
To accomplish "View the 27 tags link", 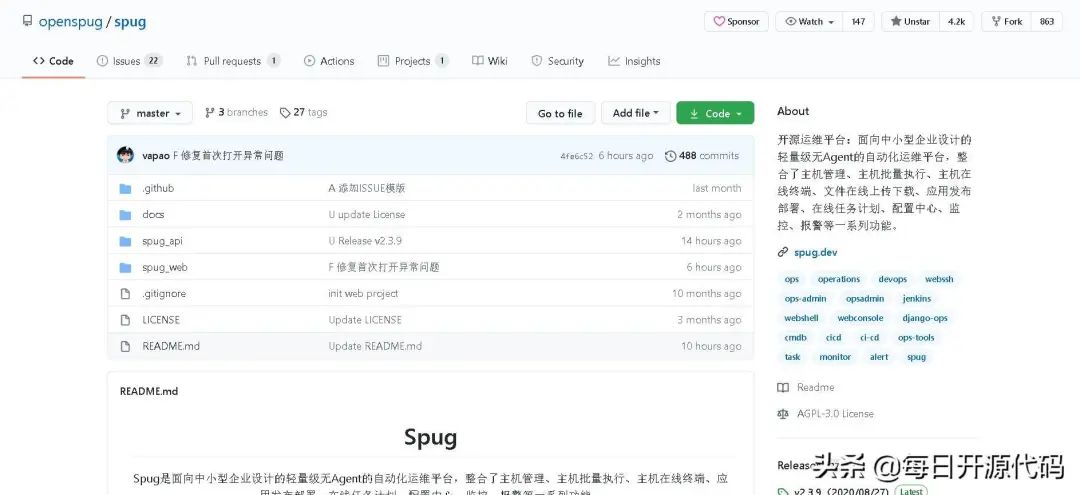I will click(x=304, y=112).
